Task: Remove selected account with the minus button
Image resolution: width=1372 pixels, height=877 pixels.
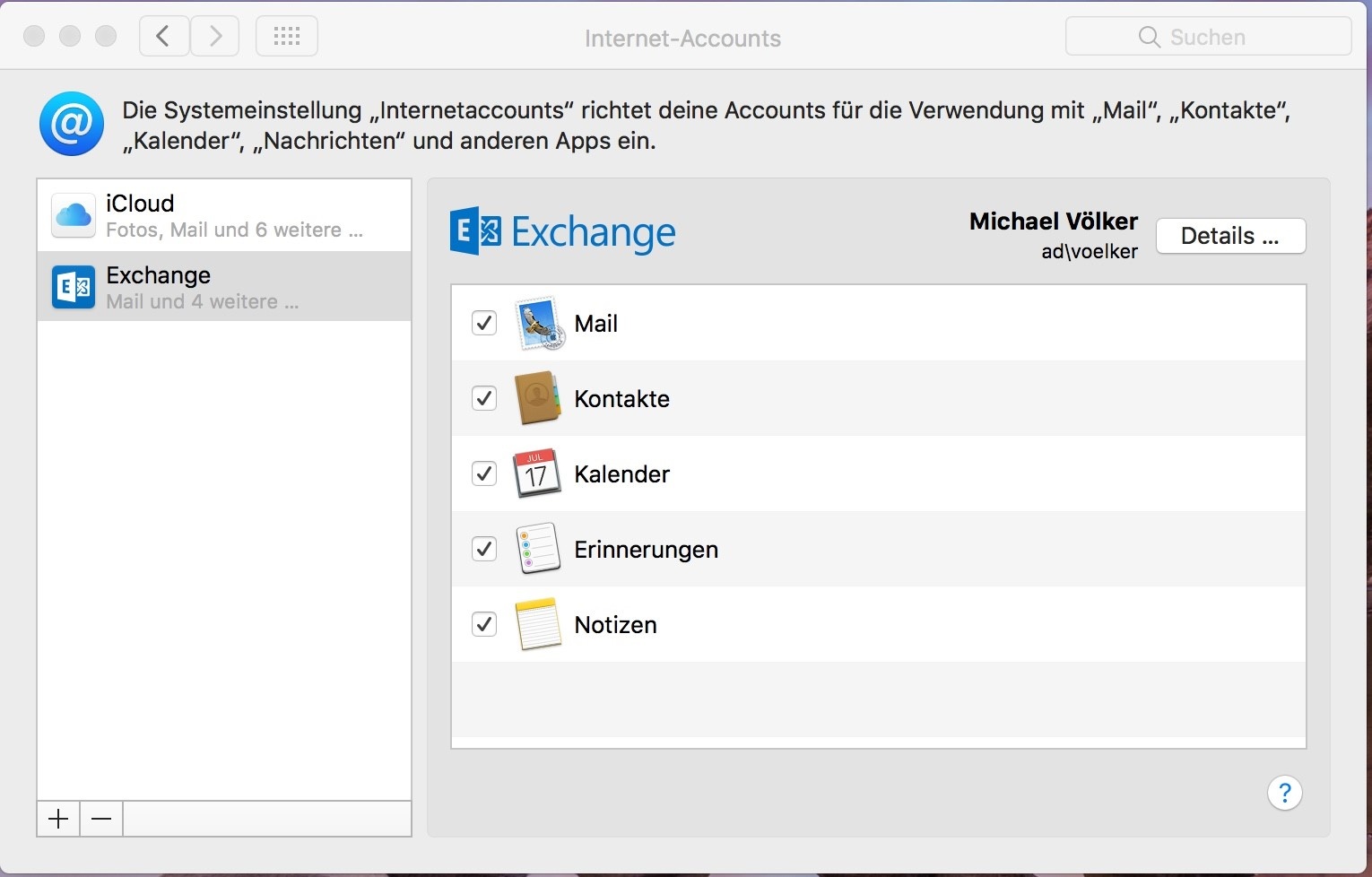Action: (101, 819)
